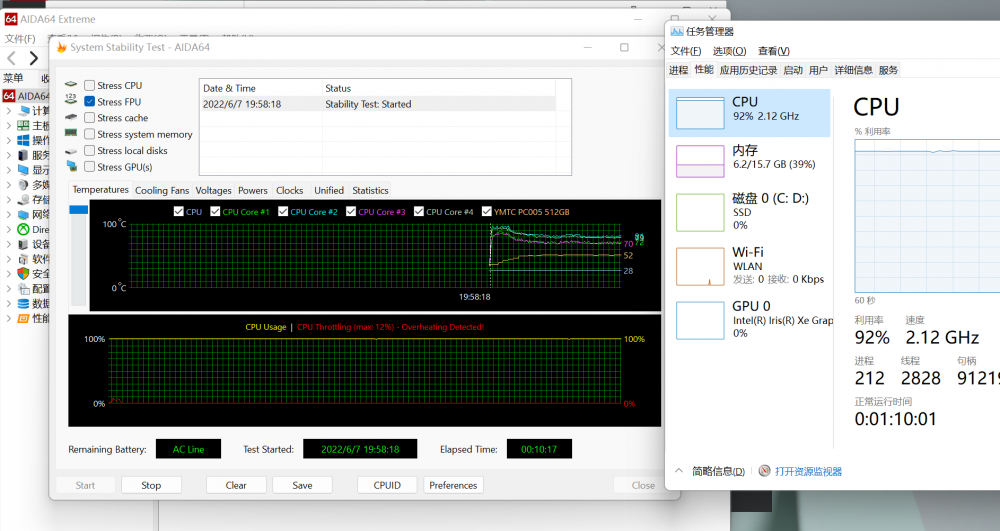The image size is (1000, 531).
Task: Expand the 软件 tree node arrow
Action: tap(9, 259)
